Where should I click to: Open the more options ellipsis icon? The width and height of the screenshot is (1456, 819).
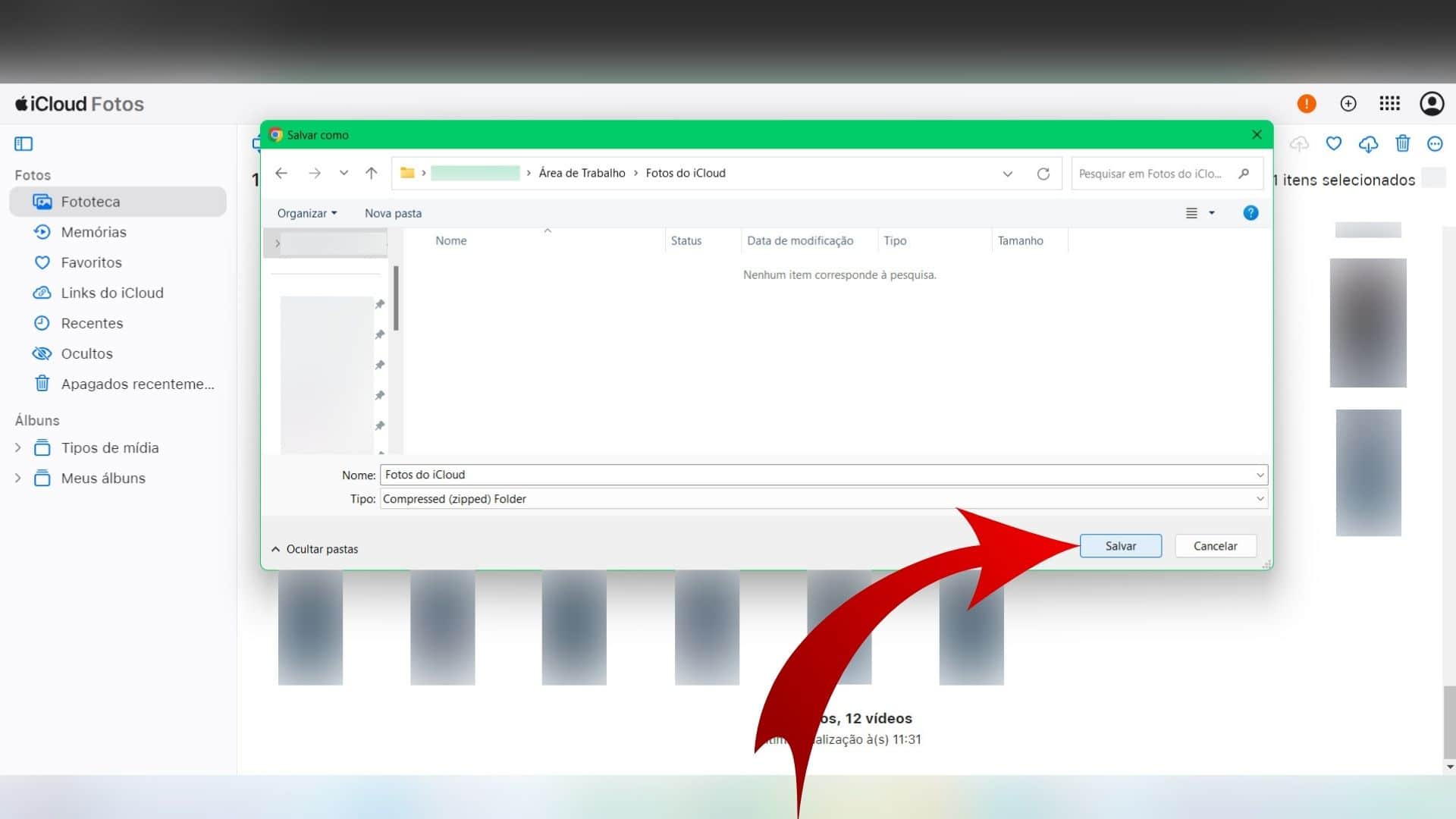coord(1435,143)
